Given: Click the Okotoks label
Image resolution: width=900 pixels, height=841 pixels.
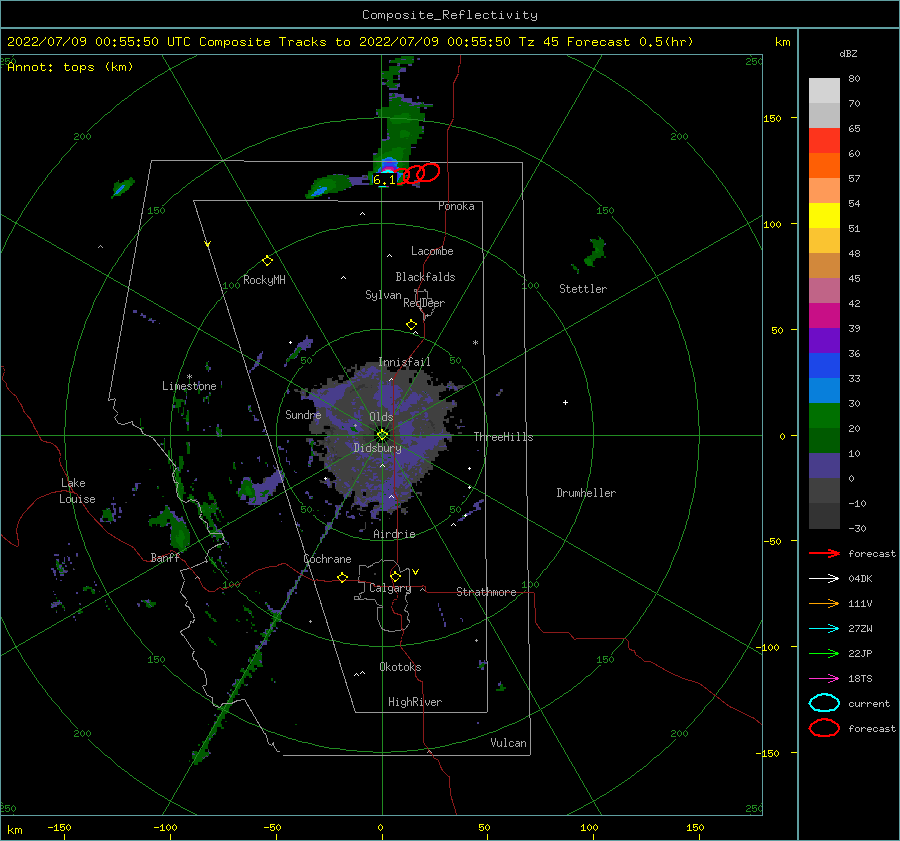Looking at the screenshot, I should [400, 667].
